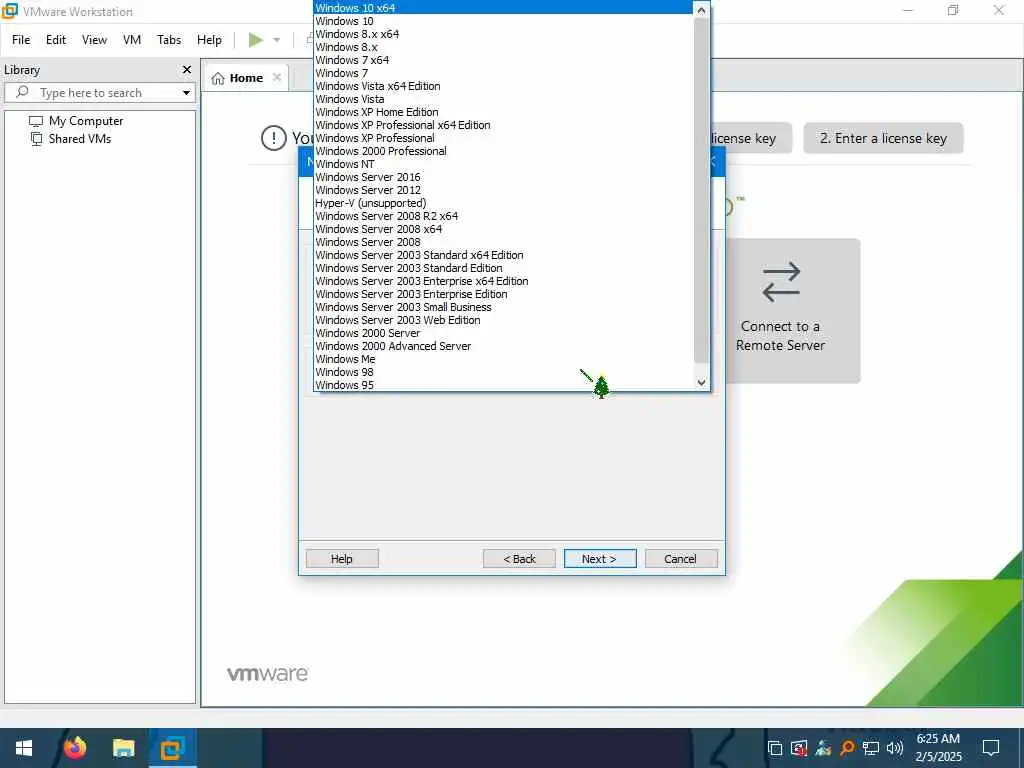The image size is (1024, 768).
Task: Open the VM menu
Action: (132, 40)
